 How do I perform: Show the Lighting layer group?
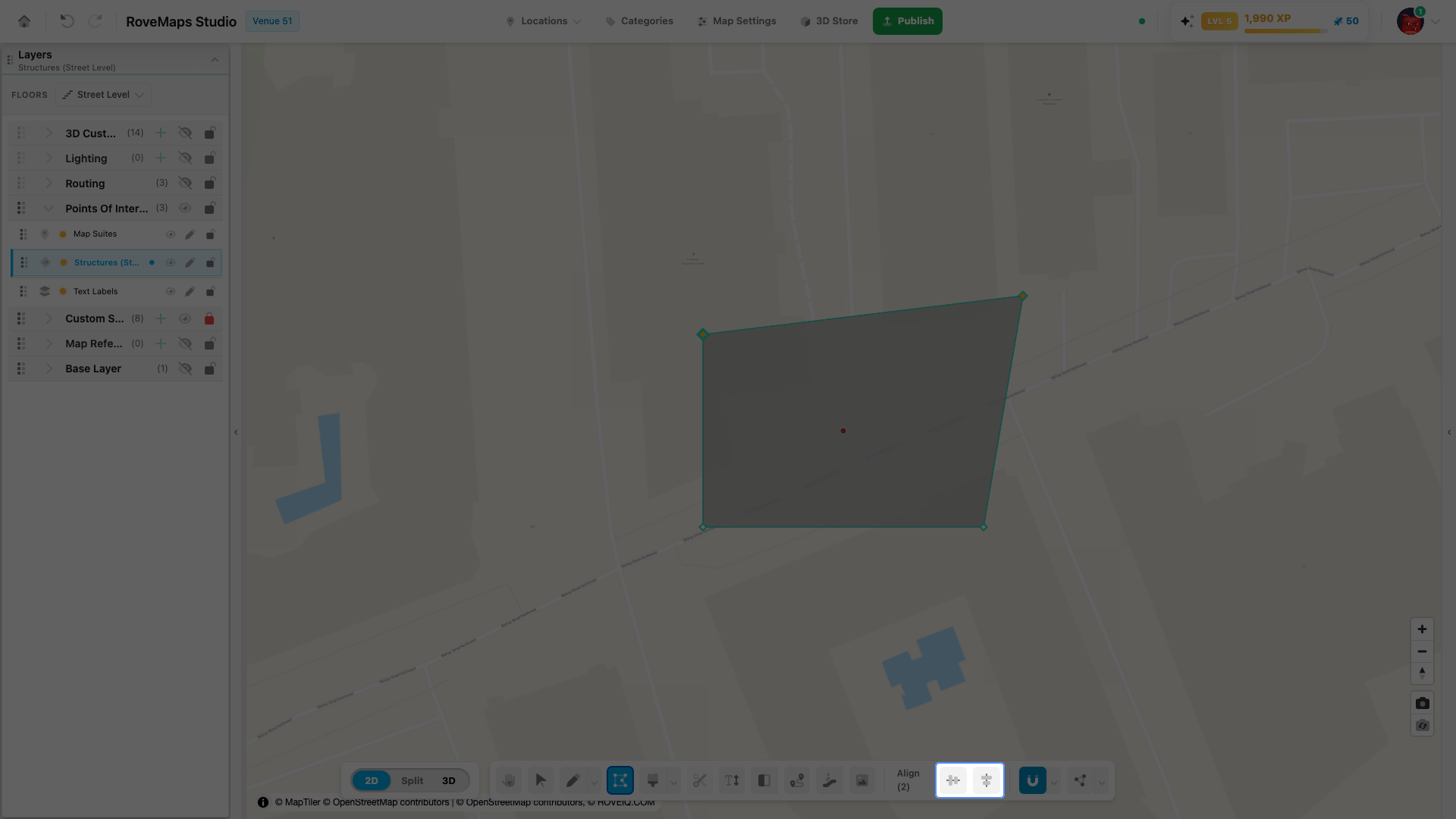(185, 158)
